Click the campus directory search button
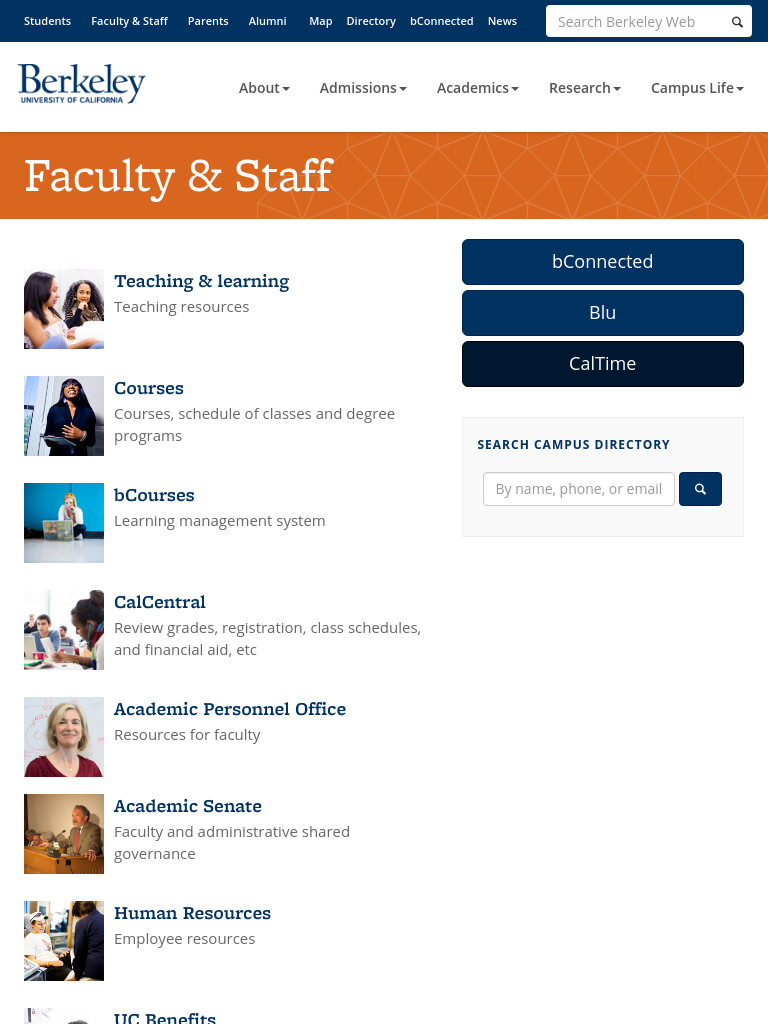The image size is (768, 1024). 700,488
